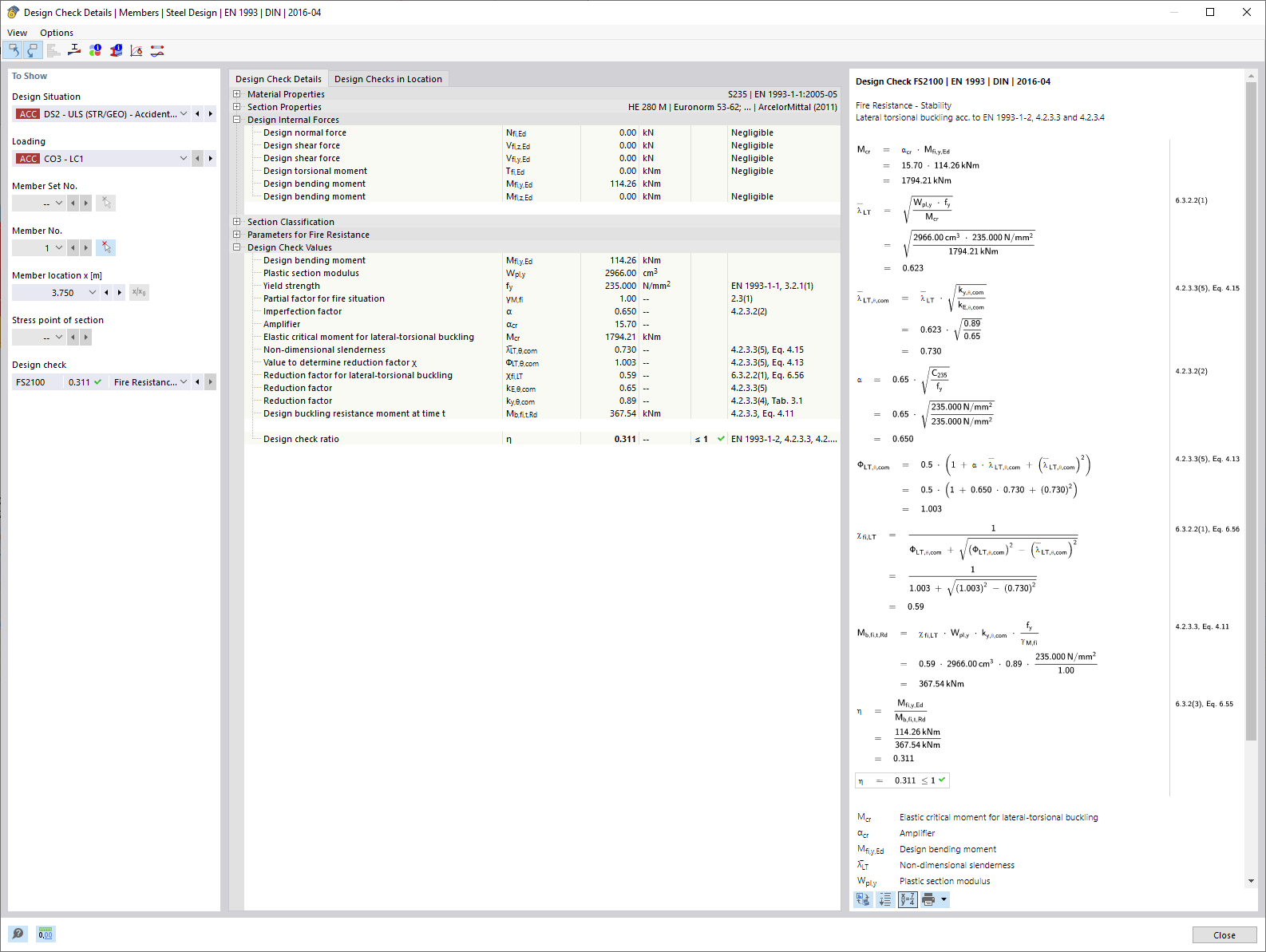The height and width of the screenshot is (952, 1266).
Task: Open the Member No. dropdown
Action: coord(59,248)
